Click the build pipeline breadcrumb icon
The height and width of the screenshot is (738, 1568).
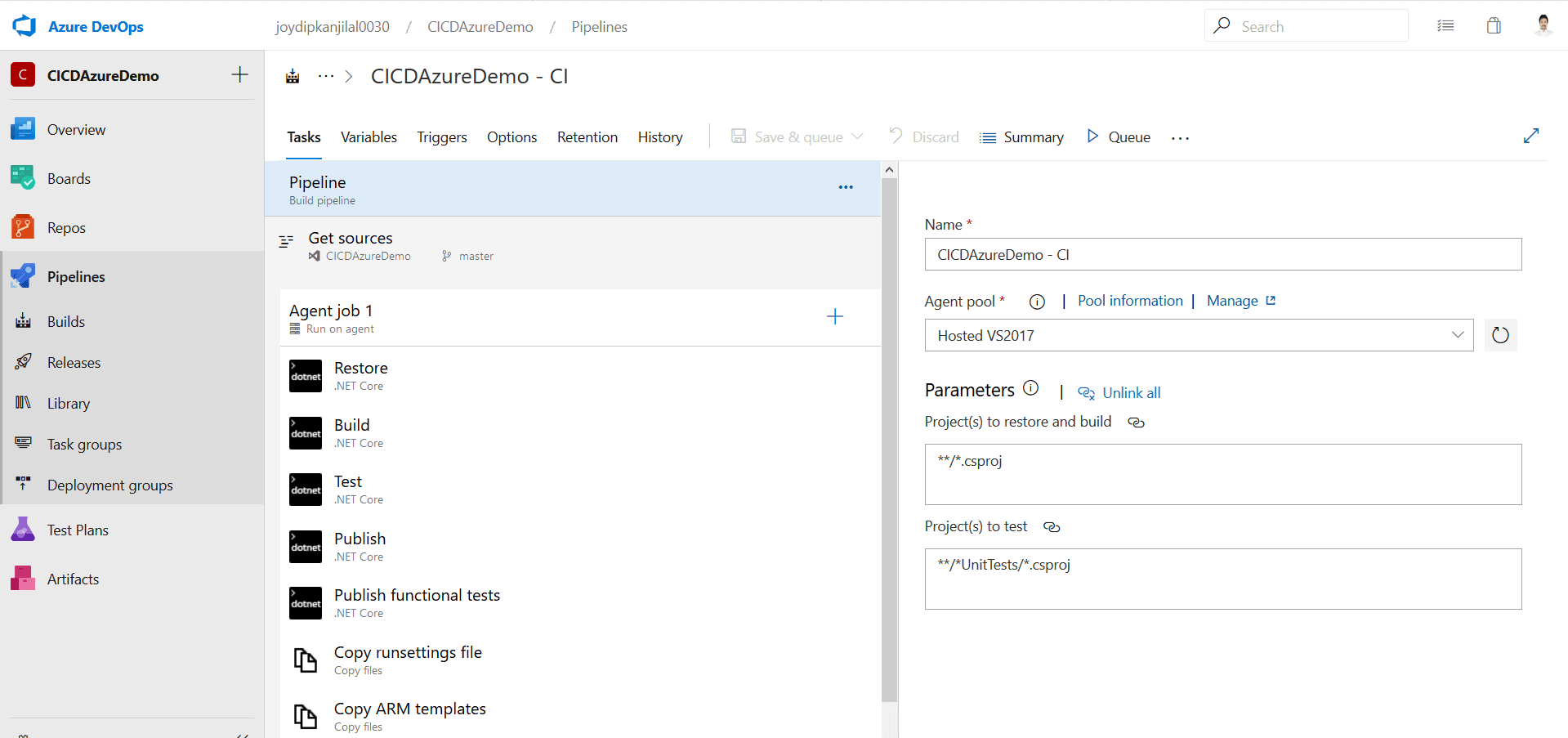coord(293,77)
